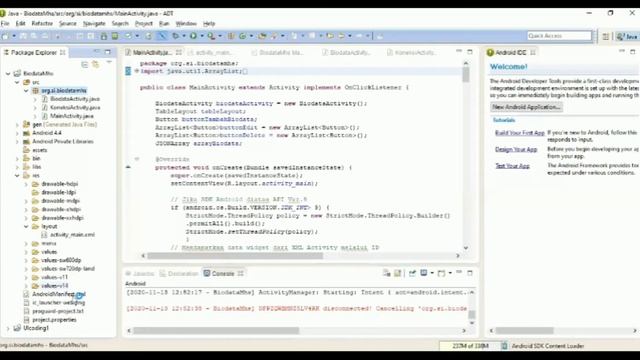Image resolution: width=640 pixels, height=360 pixels.
Task: Expand the gen Generated Java Files folder
Action: click(x=17, y=124)
